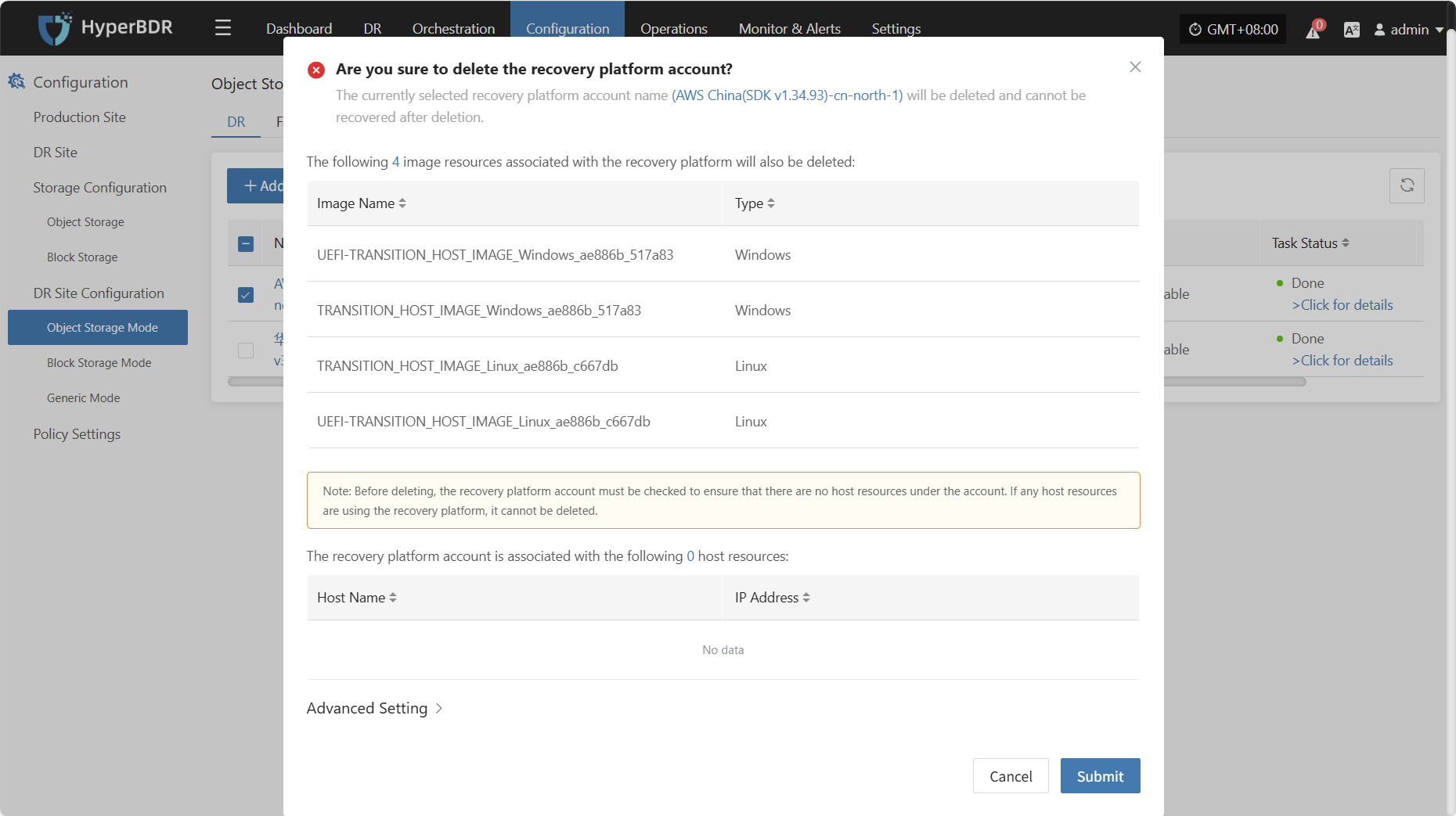Open the Monitor & Alerts menu

coord(790,29)
